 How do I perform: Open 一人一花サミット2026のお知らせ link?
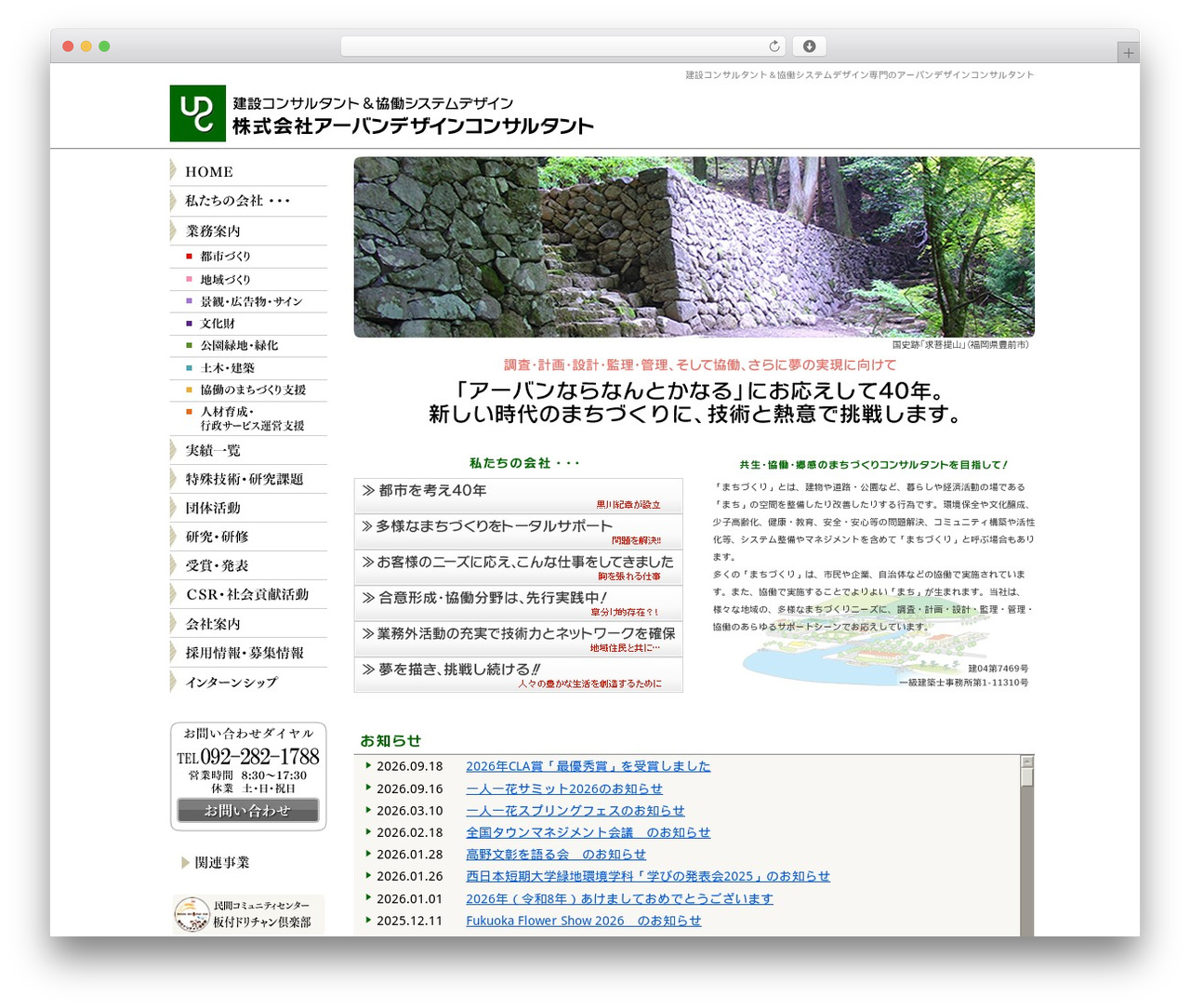tap(564, 789)
